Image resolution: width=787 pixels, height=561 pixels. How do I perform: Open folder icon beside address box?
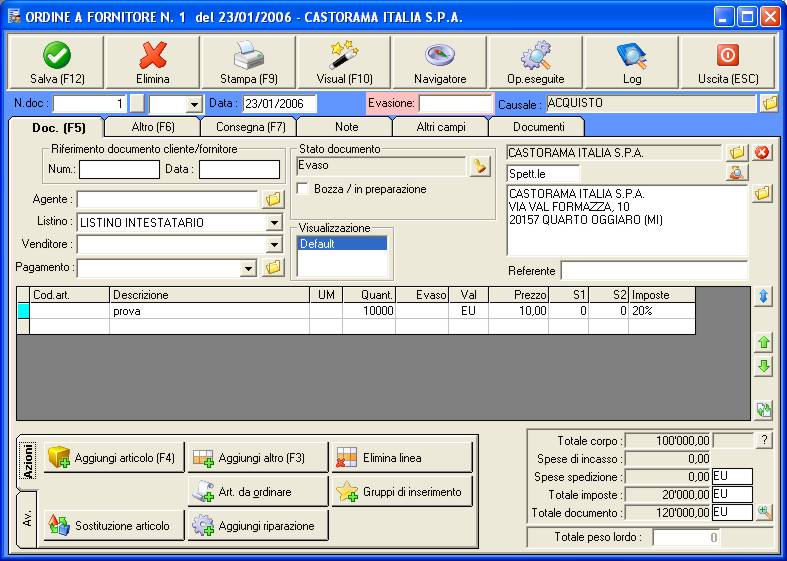(762, 193)
